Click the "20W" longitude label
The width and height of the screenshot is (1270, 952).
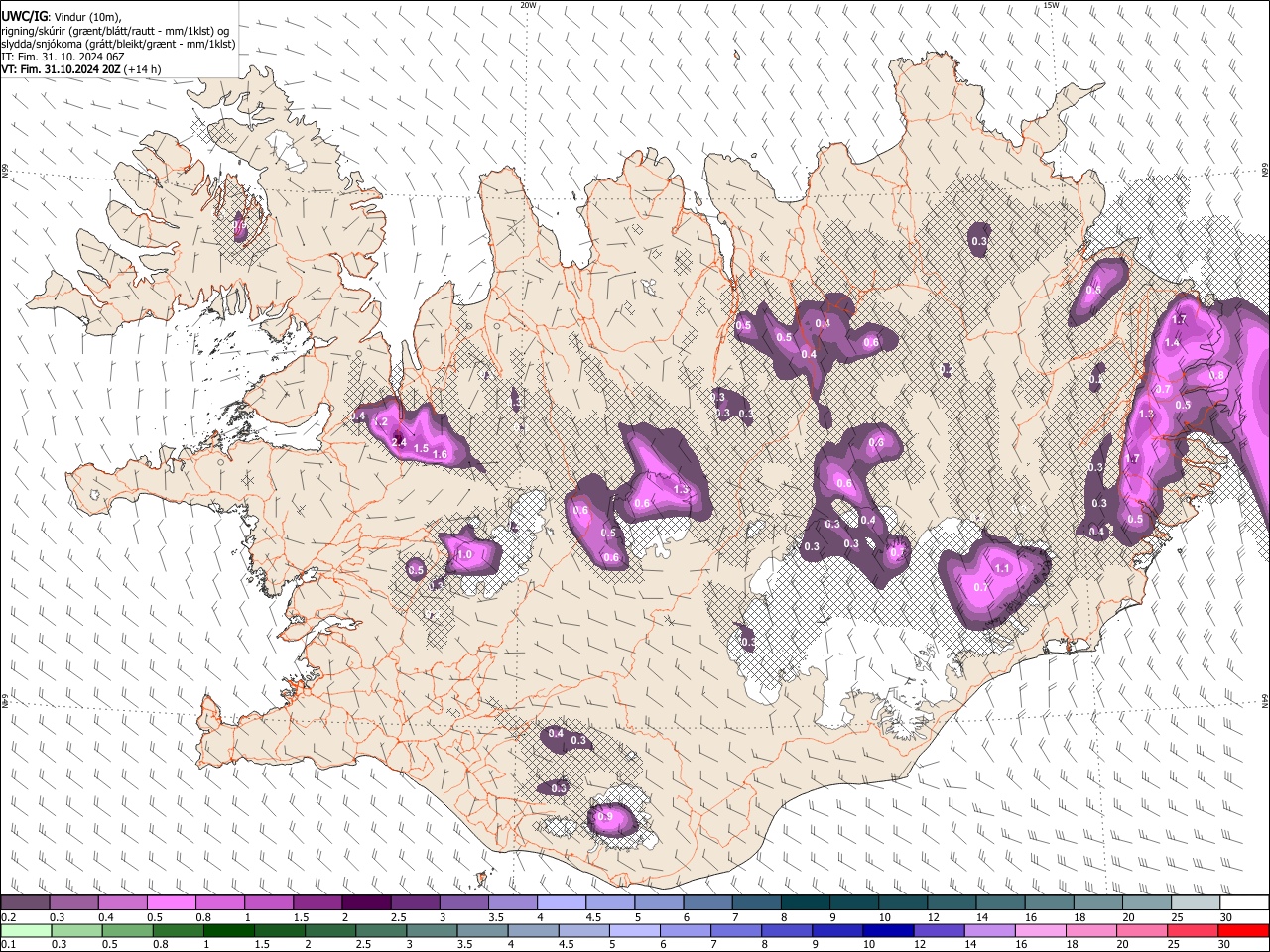pos(528,5)
